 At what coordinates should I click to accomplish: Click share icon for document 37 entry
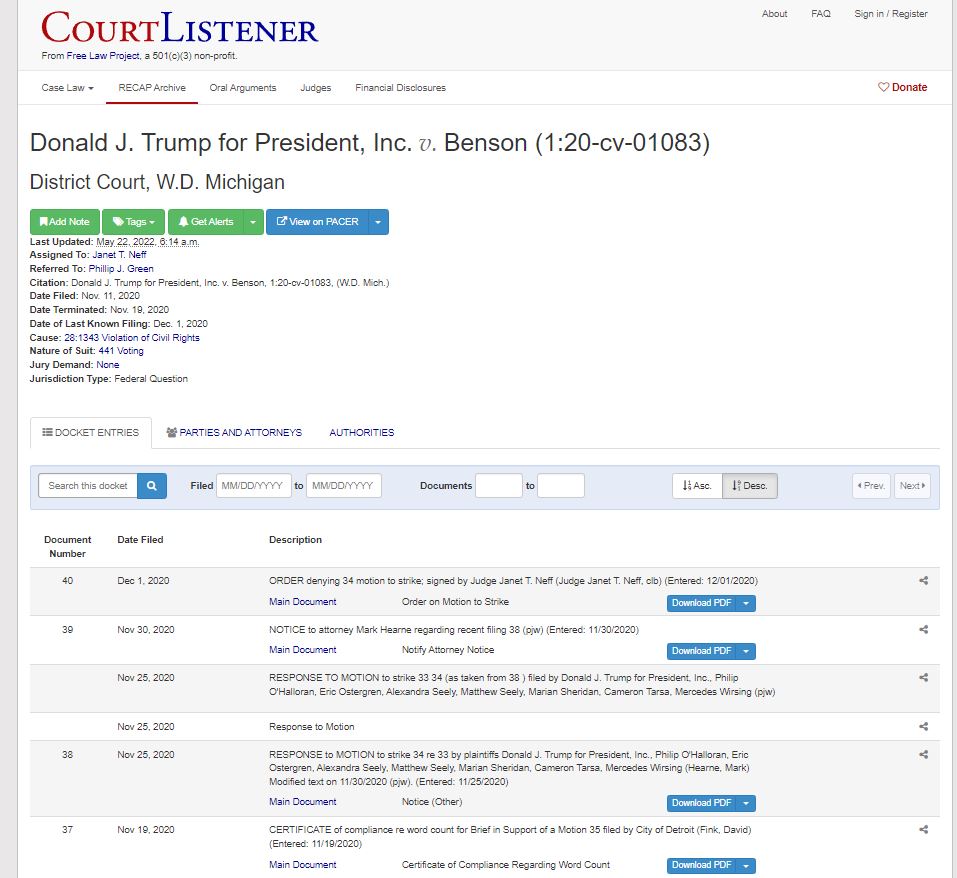[923, 830]
